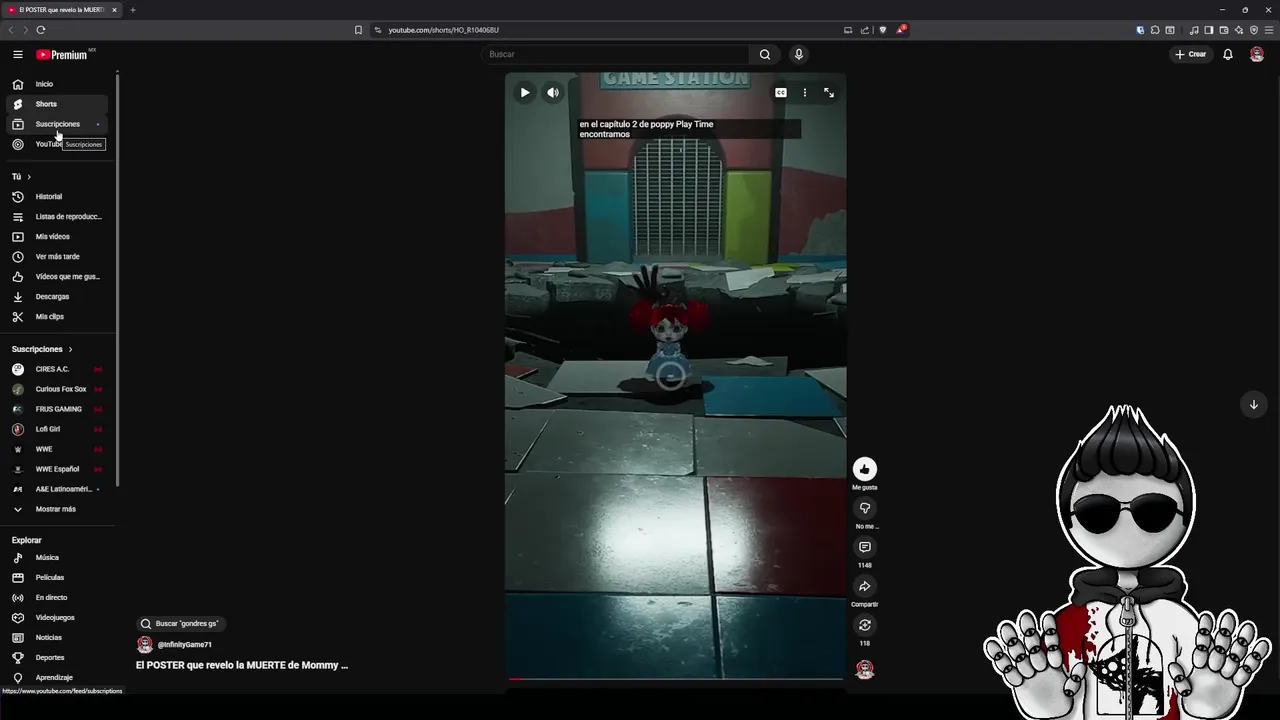Go to the next Short arrow

click(1254, 405)
